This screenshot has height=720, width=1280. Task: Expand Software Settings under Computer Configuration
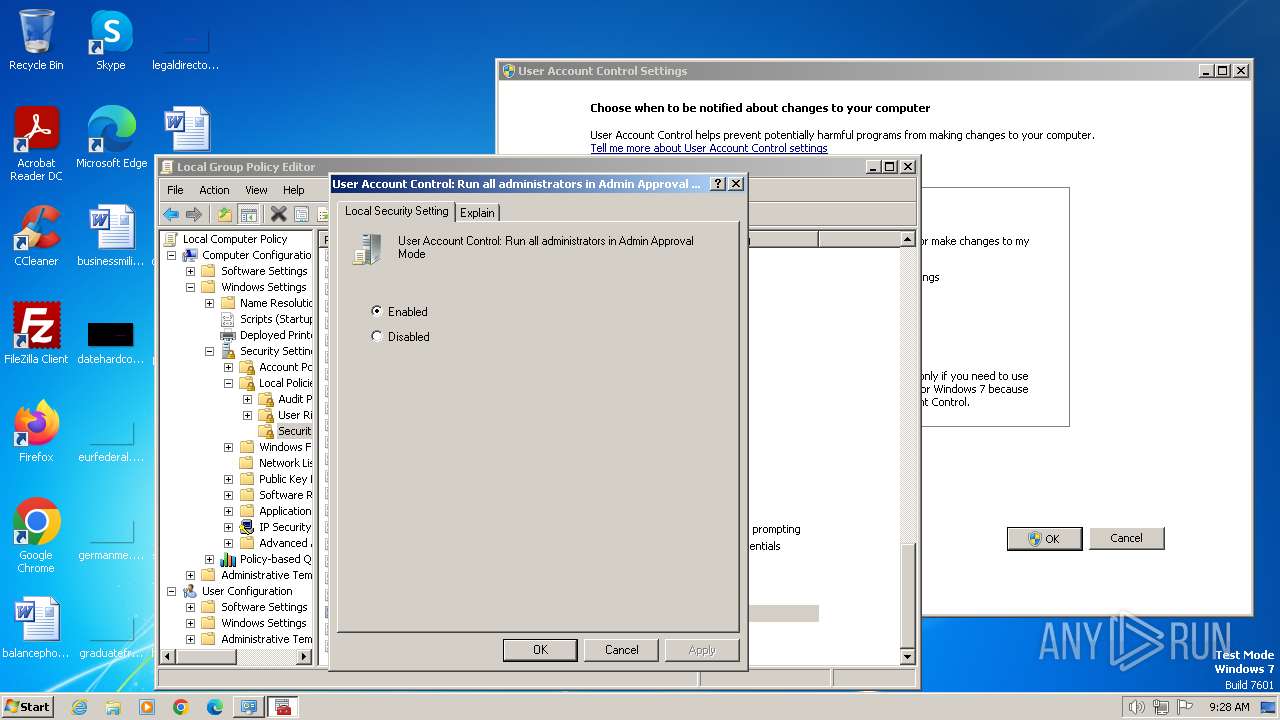(x=190, y=271)
